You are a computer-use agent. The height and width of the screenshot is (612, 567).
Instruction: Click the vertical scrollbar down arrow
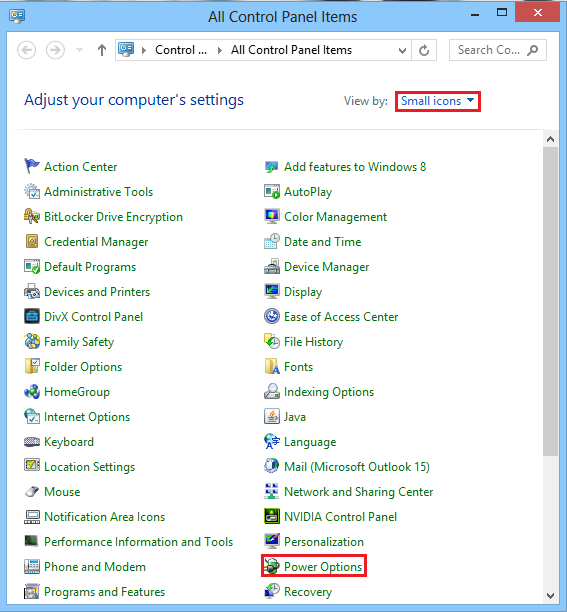550,596
